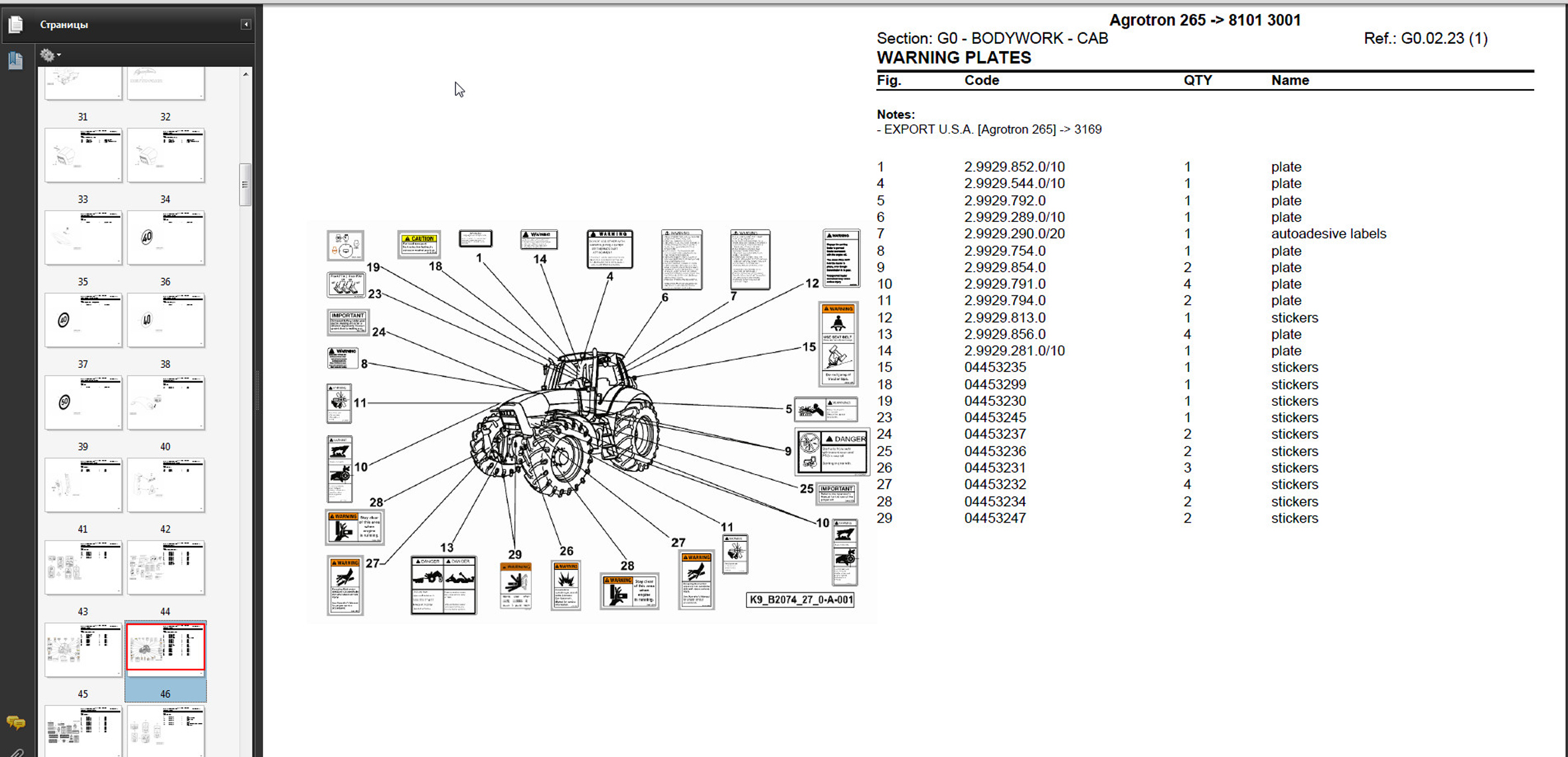1568x757 pixels.
Task: Click part code 2.9929.852.0/10 in the table
Action: tap(1014, 167)
